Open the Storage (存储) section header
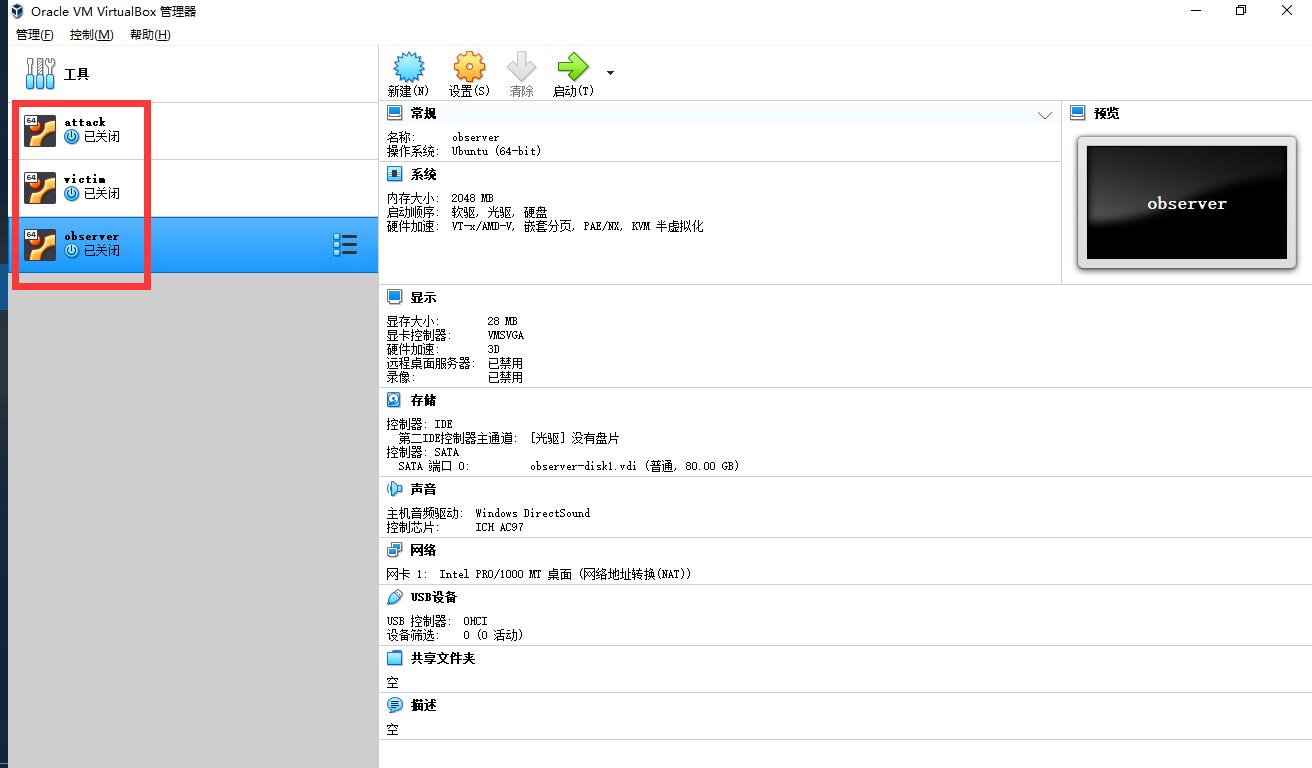 [x=423, y=401]
